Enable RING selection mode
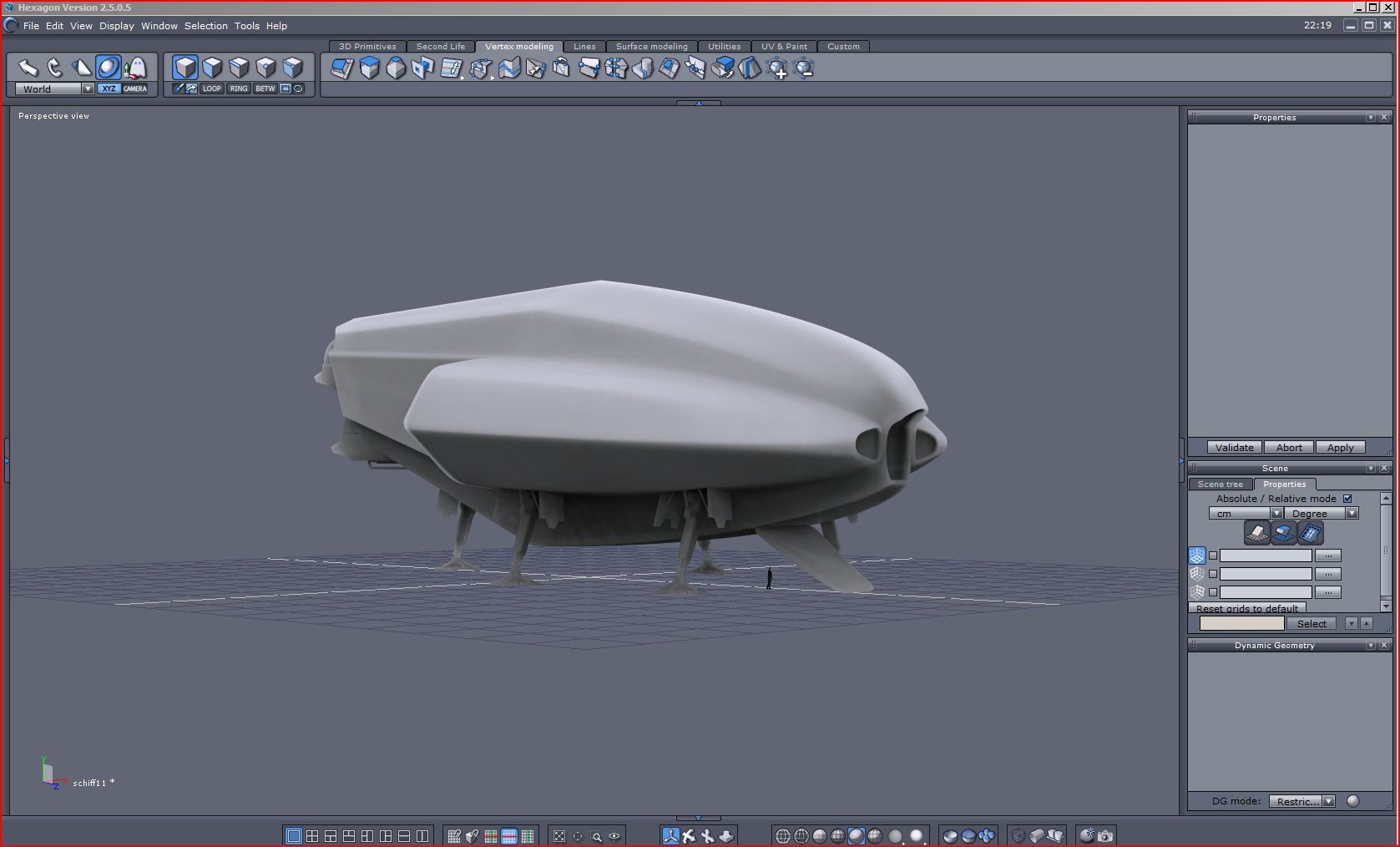The image size is (1400, 847). (239, 89)
